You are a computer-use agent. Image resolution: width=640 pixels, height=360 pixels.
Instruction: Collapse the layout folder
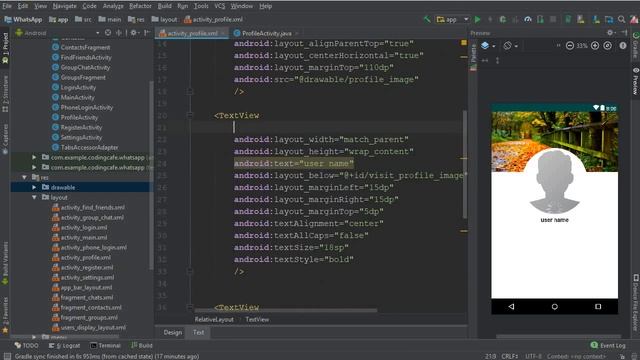tap(34, 197)
